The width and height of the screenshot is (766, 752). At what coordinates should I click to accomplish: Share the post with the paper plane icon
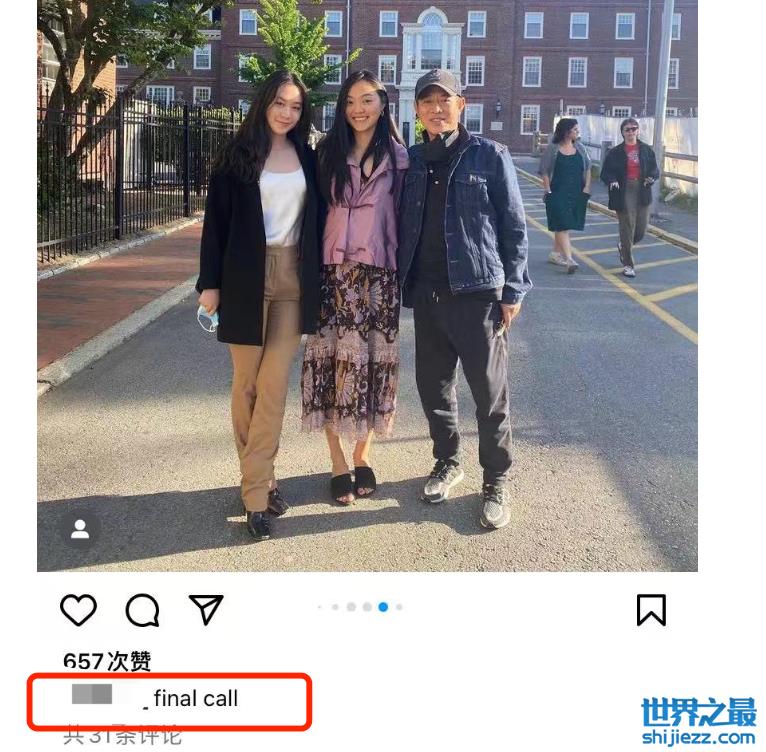[x=206, y=610]
